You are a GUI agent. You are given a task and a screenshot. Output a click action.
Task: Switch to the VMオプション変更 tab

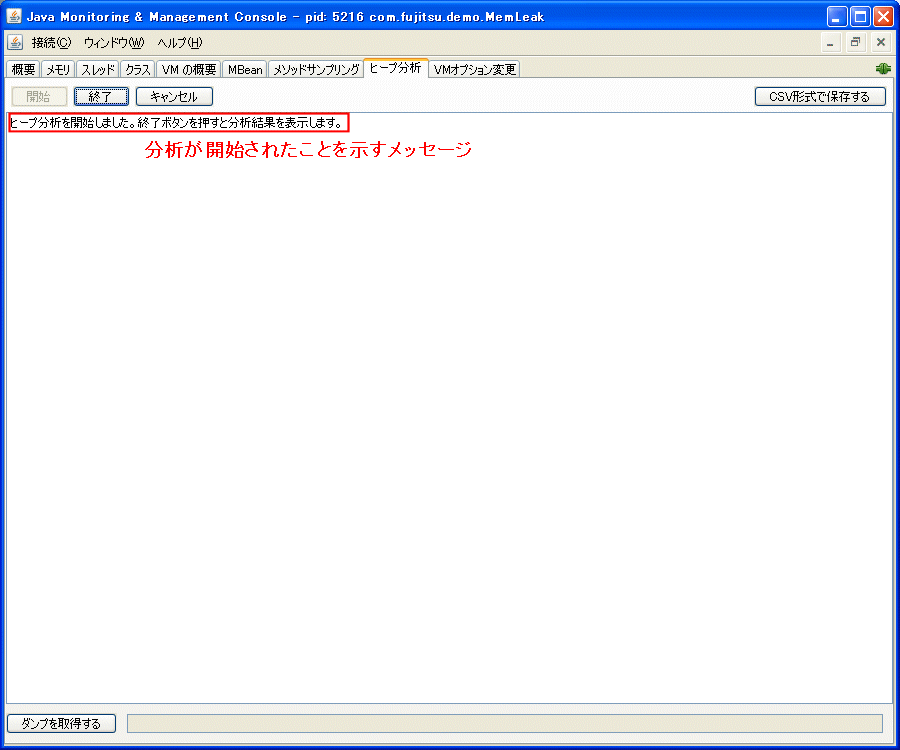tap(475, 69)
